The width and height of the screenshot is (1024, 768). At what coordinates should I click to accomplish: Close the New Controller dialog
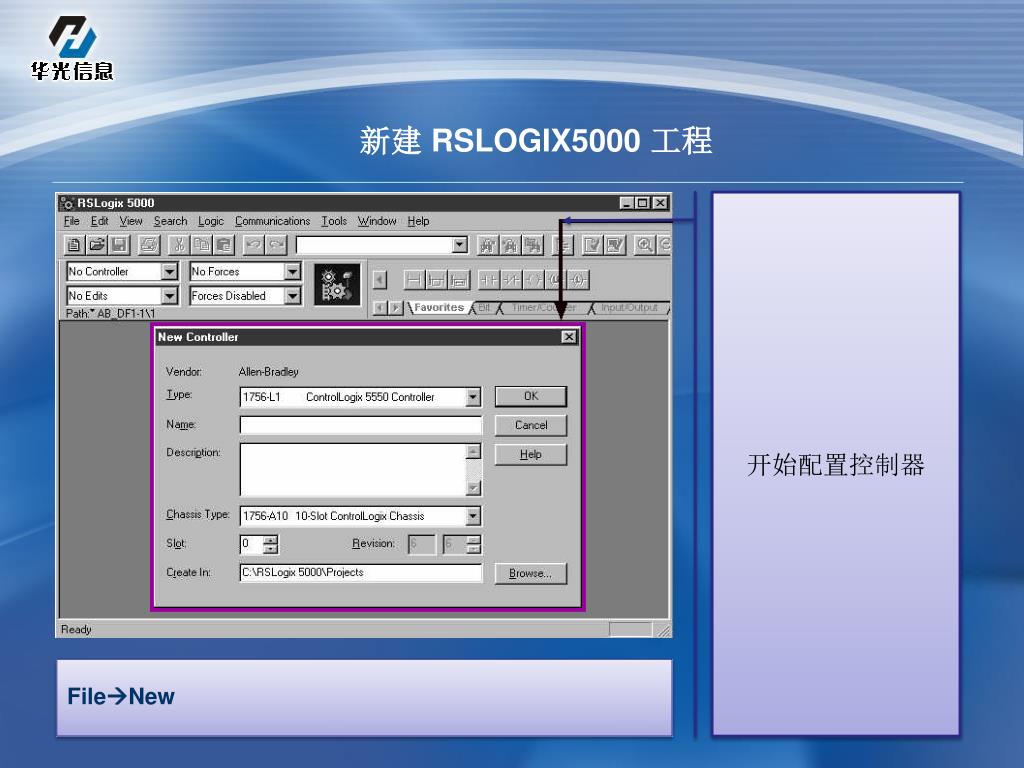pos(569,337)
